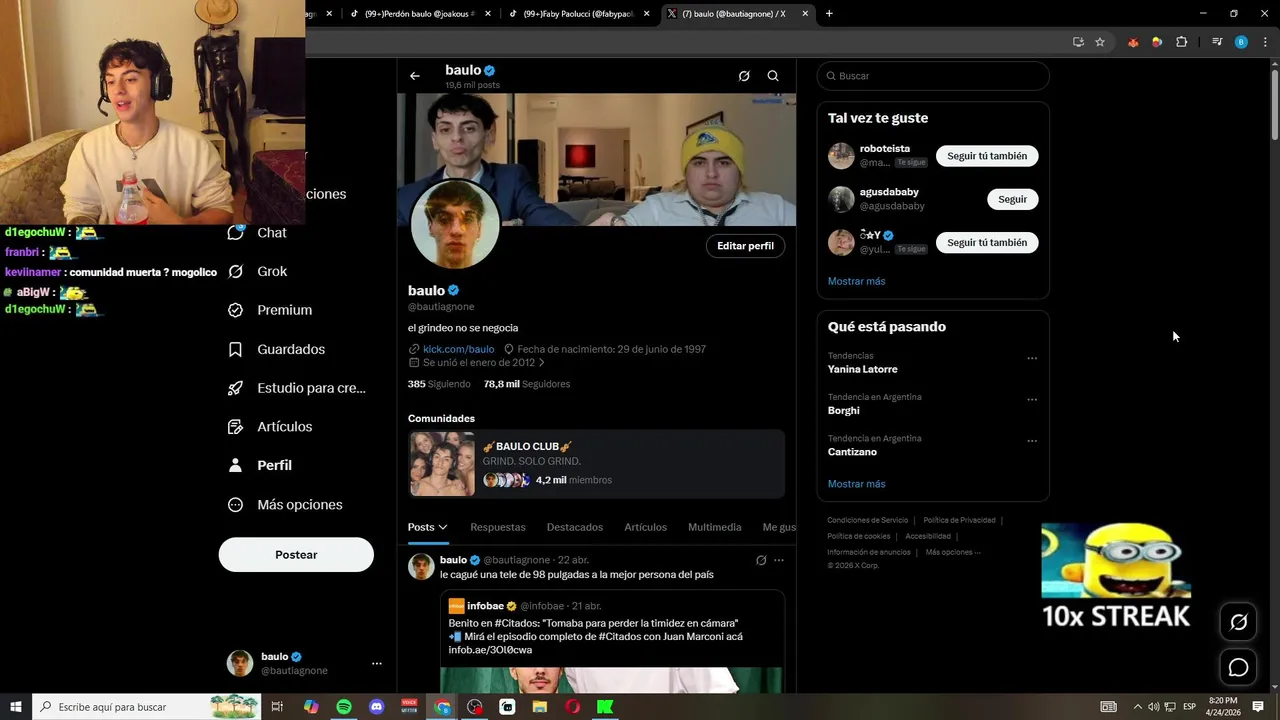The width and height of the screenshot is (1280, 720).
Task: Open options dots for Borghi trend
Action: click(1032, 400)
